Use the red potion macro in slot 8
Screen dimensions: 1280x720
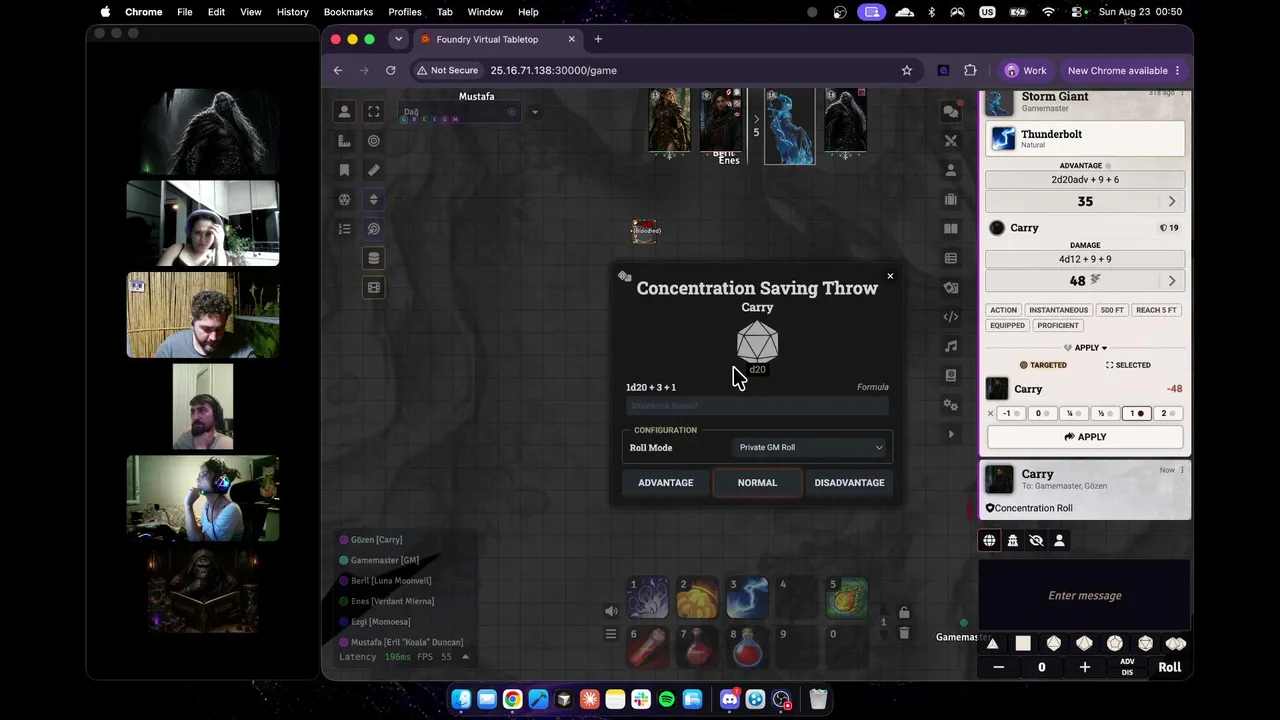tap(747, 647)
